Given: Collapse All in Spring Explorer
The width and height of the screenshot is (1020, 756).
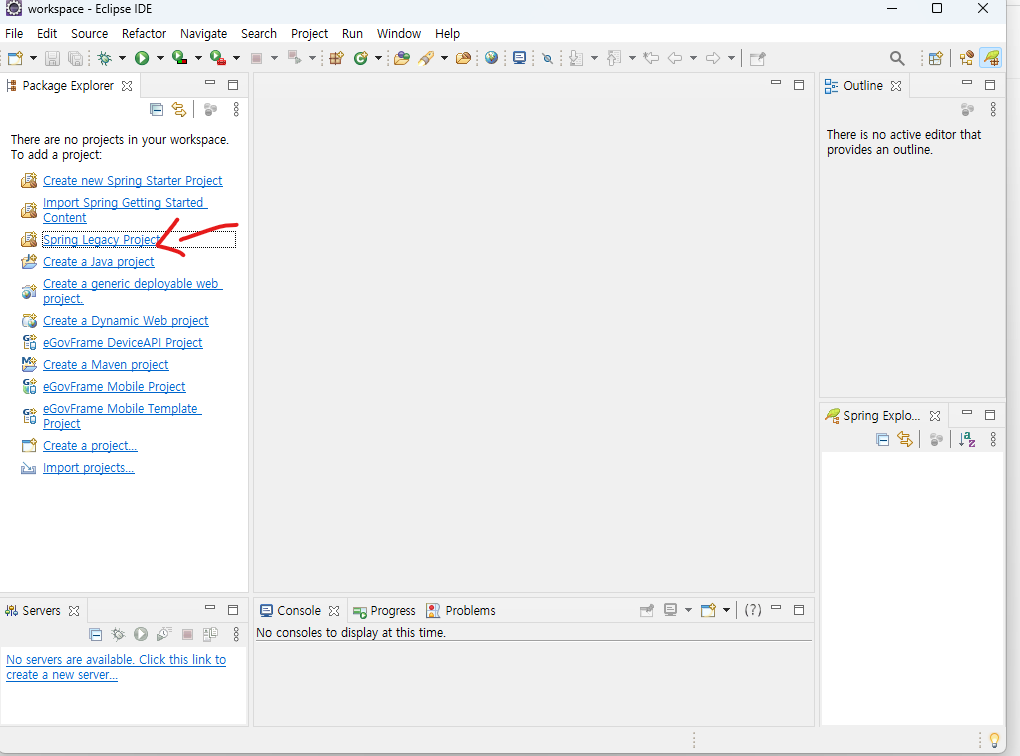Looking at the screenshot, I should (882, 440).
